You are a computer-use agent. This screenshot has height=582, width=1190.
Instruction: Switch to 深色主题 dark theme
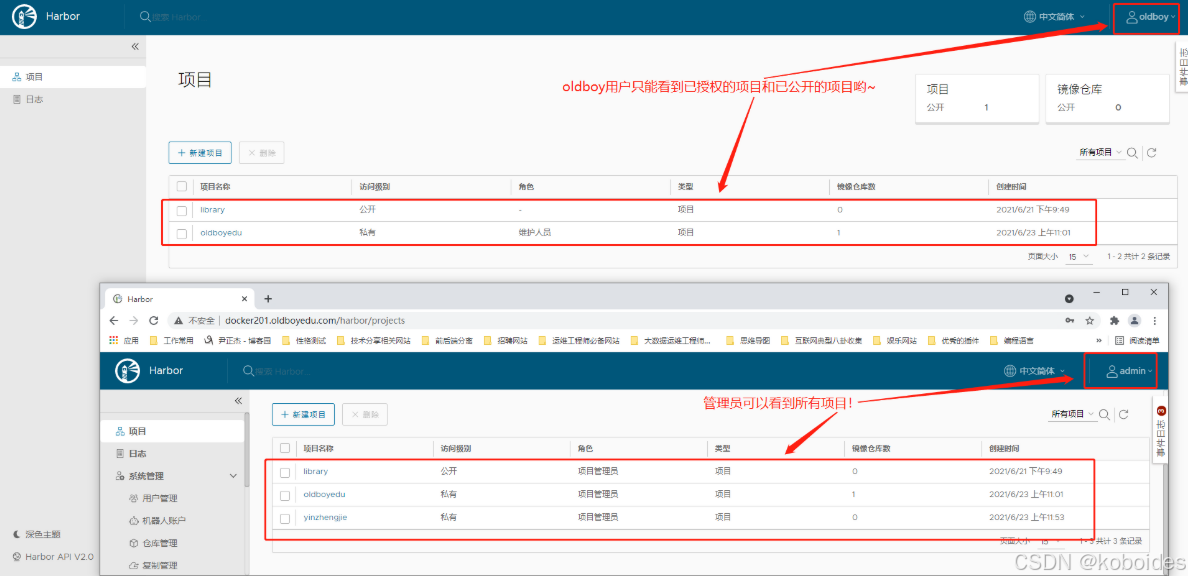(x=36, y=534)
